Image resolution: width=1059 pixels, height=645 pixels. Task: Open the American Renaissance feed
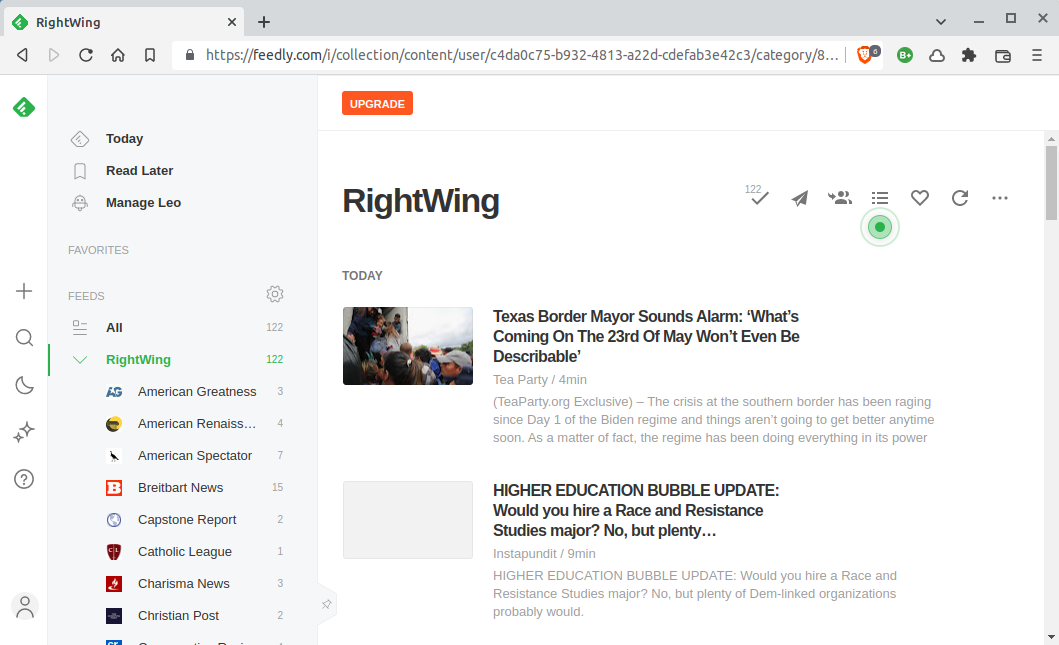pos(195,423)
